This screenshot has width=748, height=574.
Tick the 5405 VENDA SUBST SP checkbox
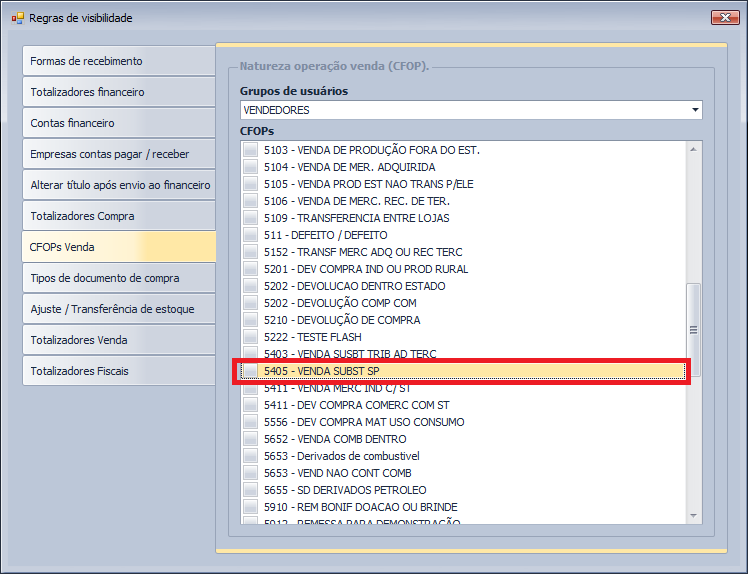(250, 371)
